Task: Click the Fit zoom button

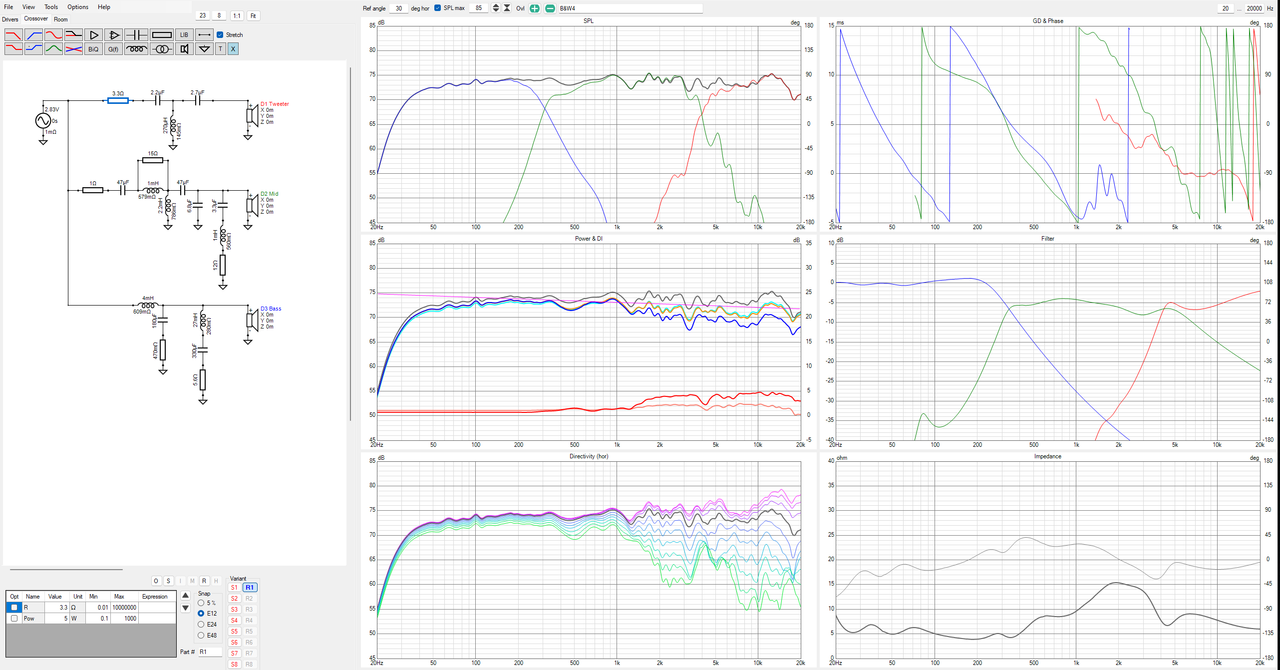Action: (253, 16)
